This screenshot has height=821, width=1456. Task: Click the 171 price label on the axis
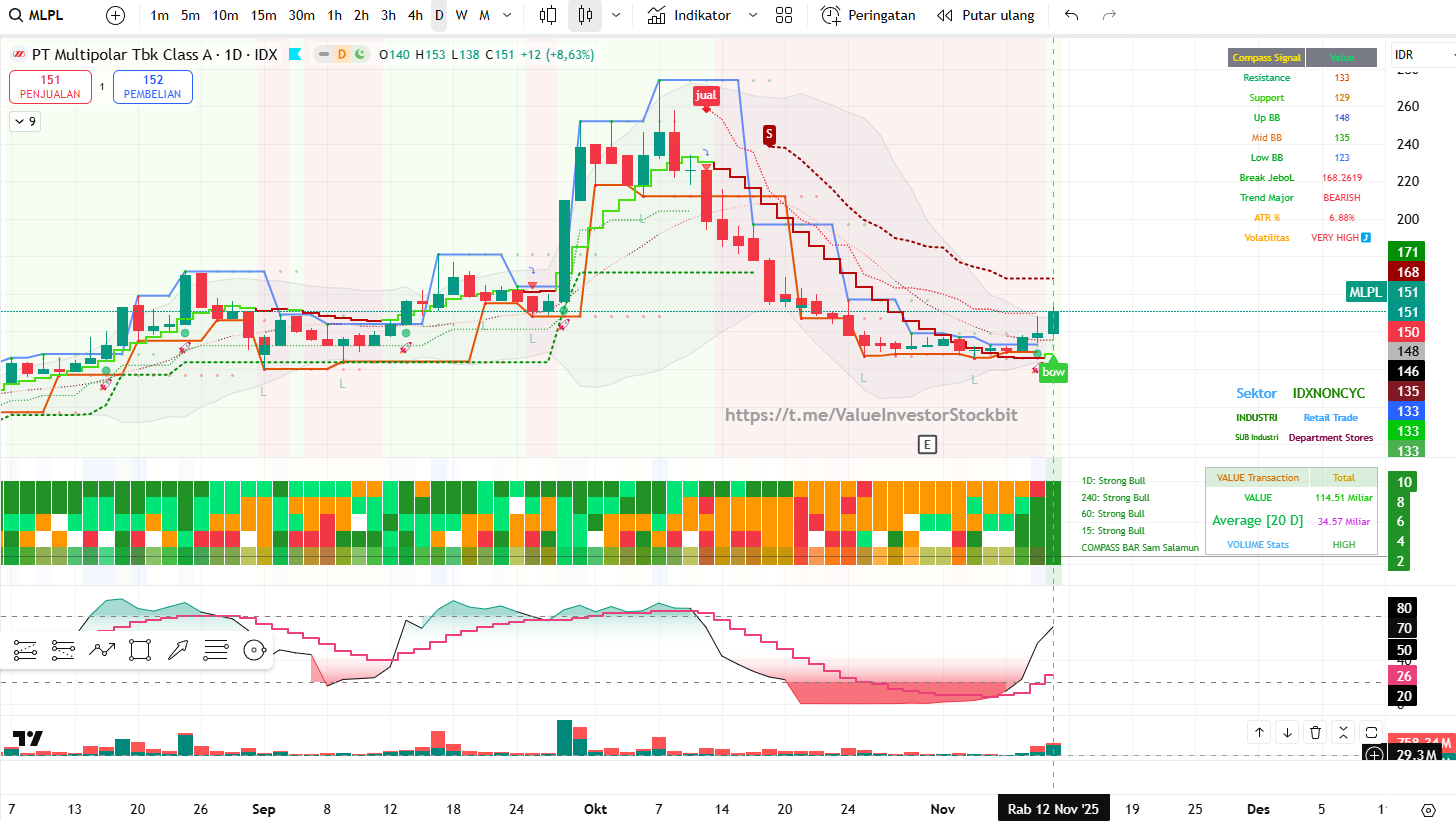[1408, 252]
